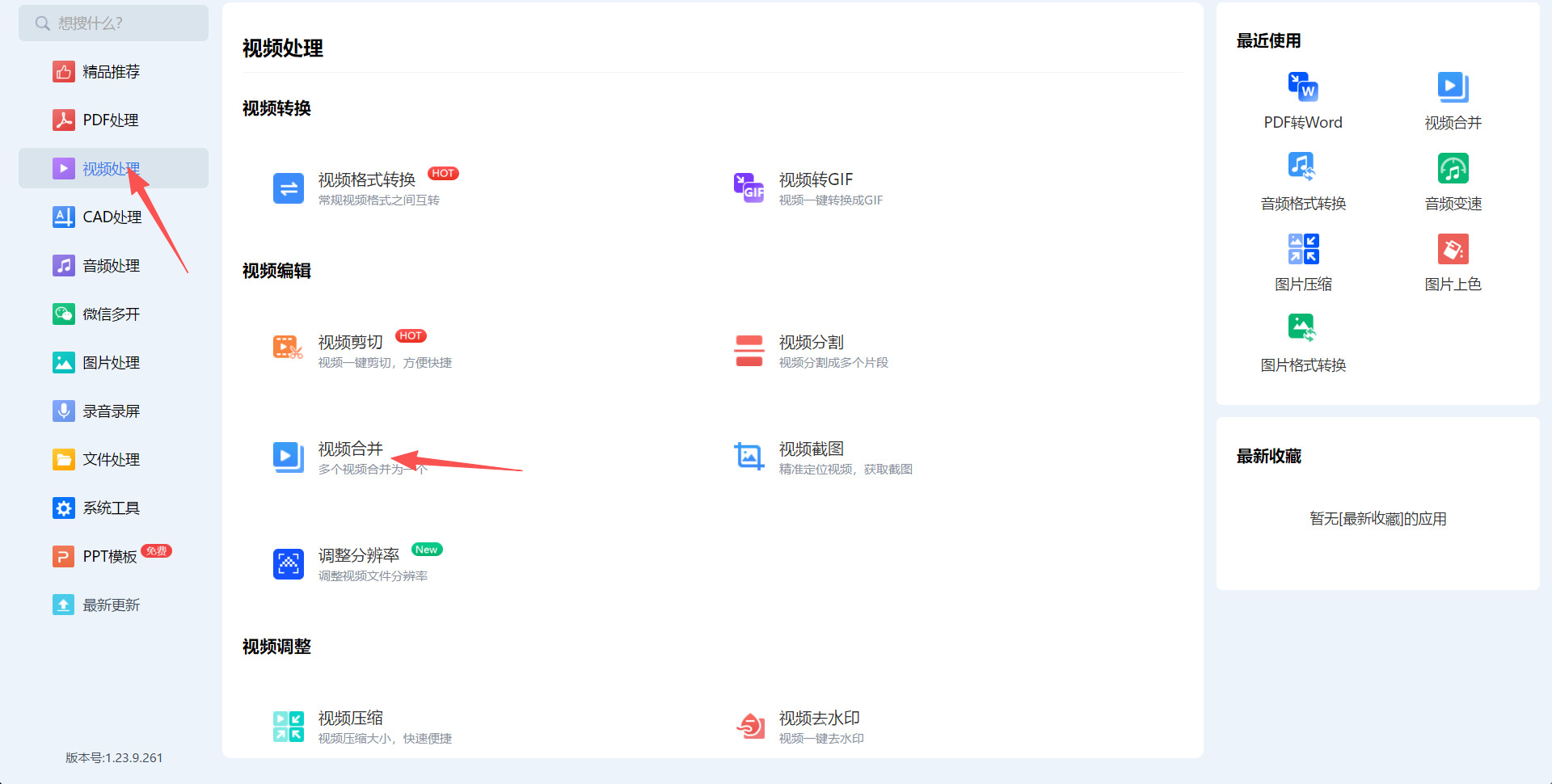Image resolution: width=1552 pixels, height=784 pixels.
Task: Select the 精品推荐 menu label
Action: 112,72
